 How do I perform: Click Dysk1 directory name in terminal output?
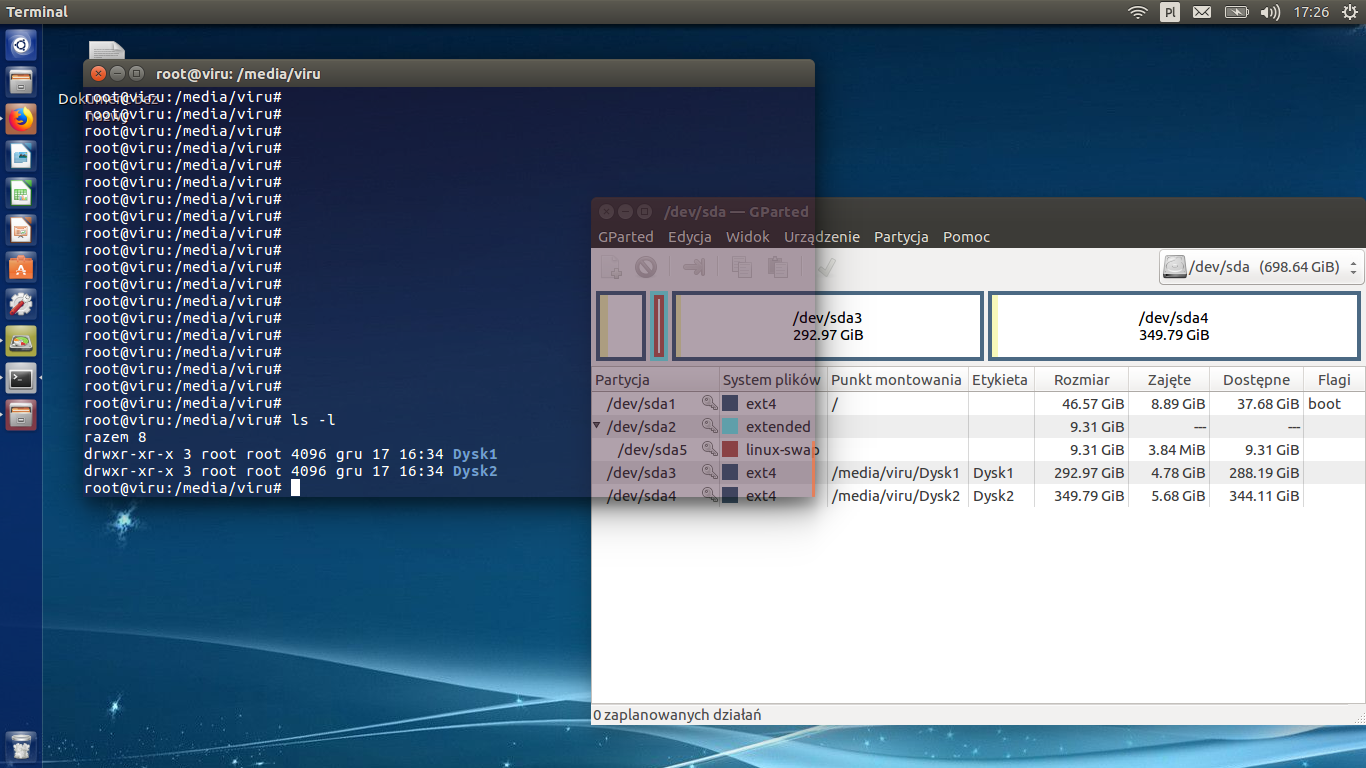tap(475, 454)
